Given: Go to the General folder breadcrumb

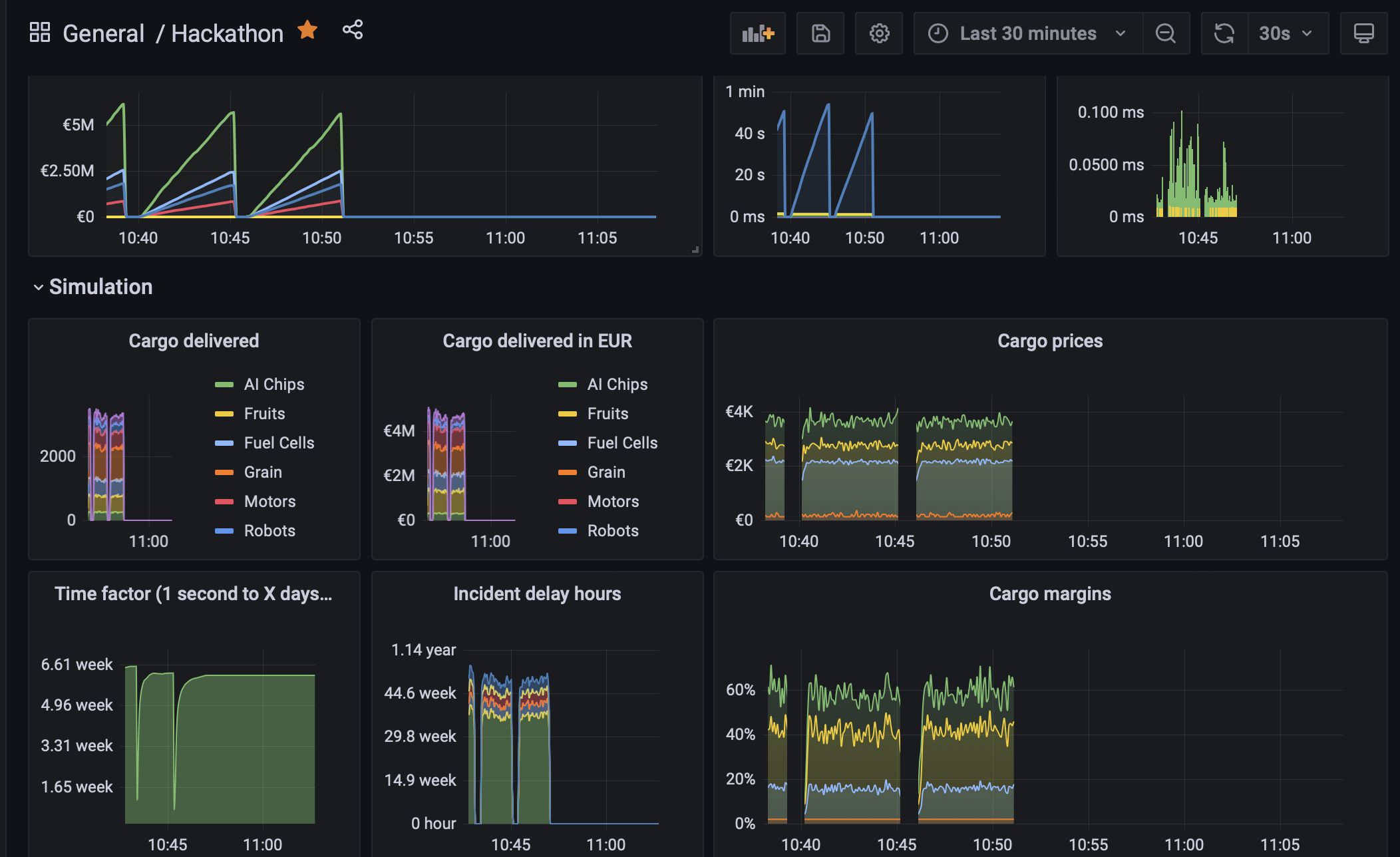Looking at the screenshot, I should click(x=103, y=33).
